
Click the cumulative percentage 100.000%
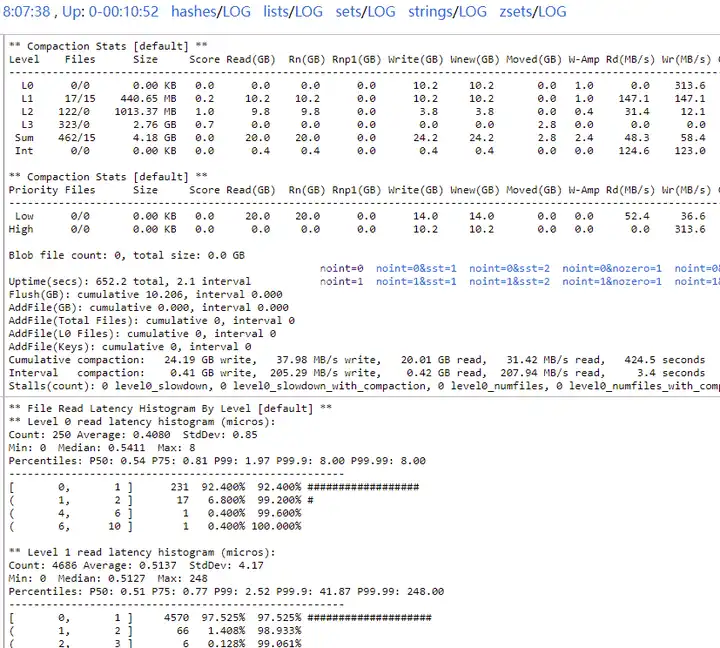276,526
